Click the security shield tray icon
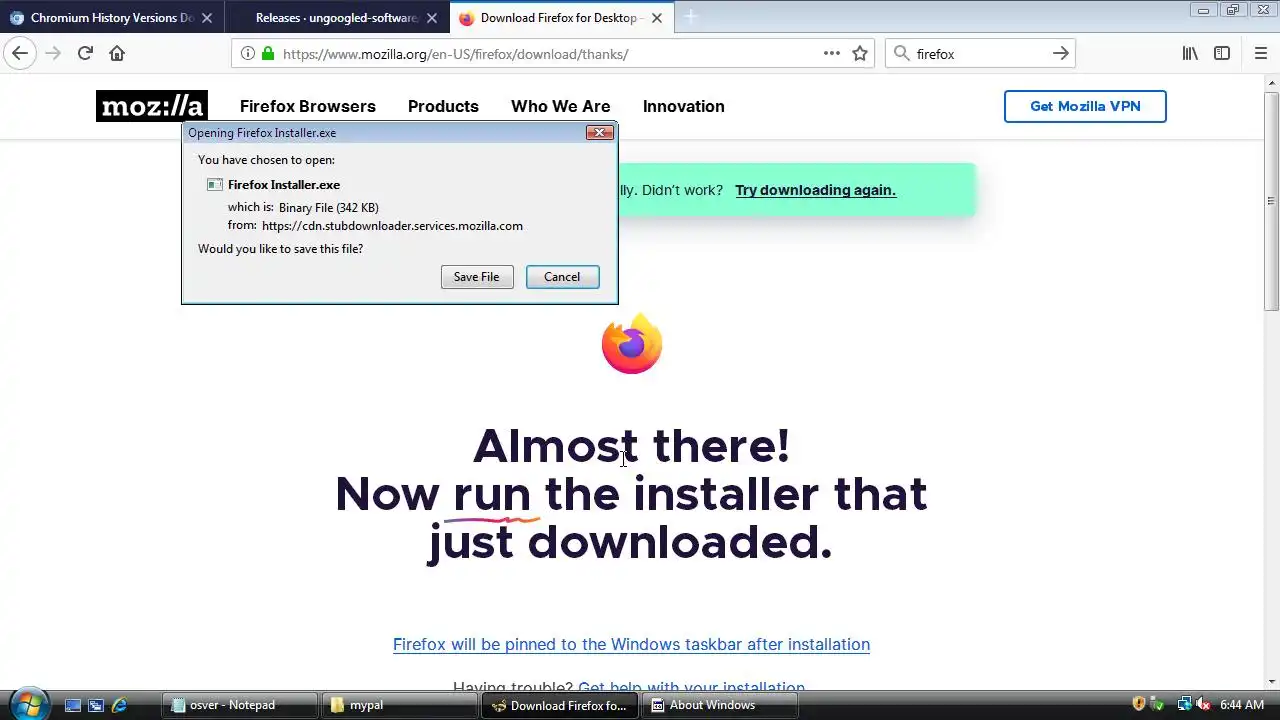1280x720 pixels. 1139,704
